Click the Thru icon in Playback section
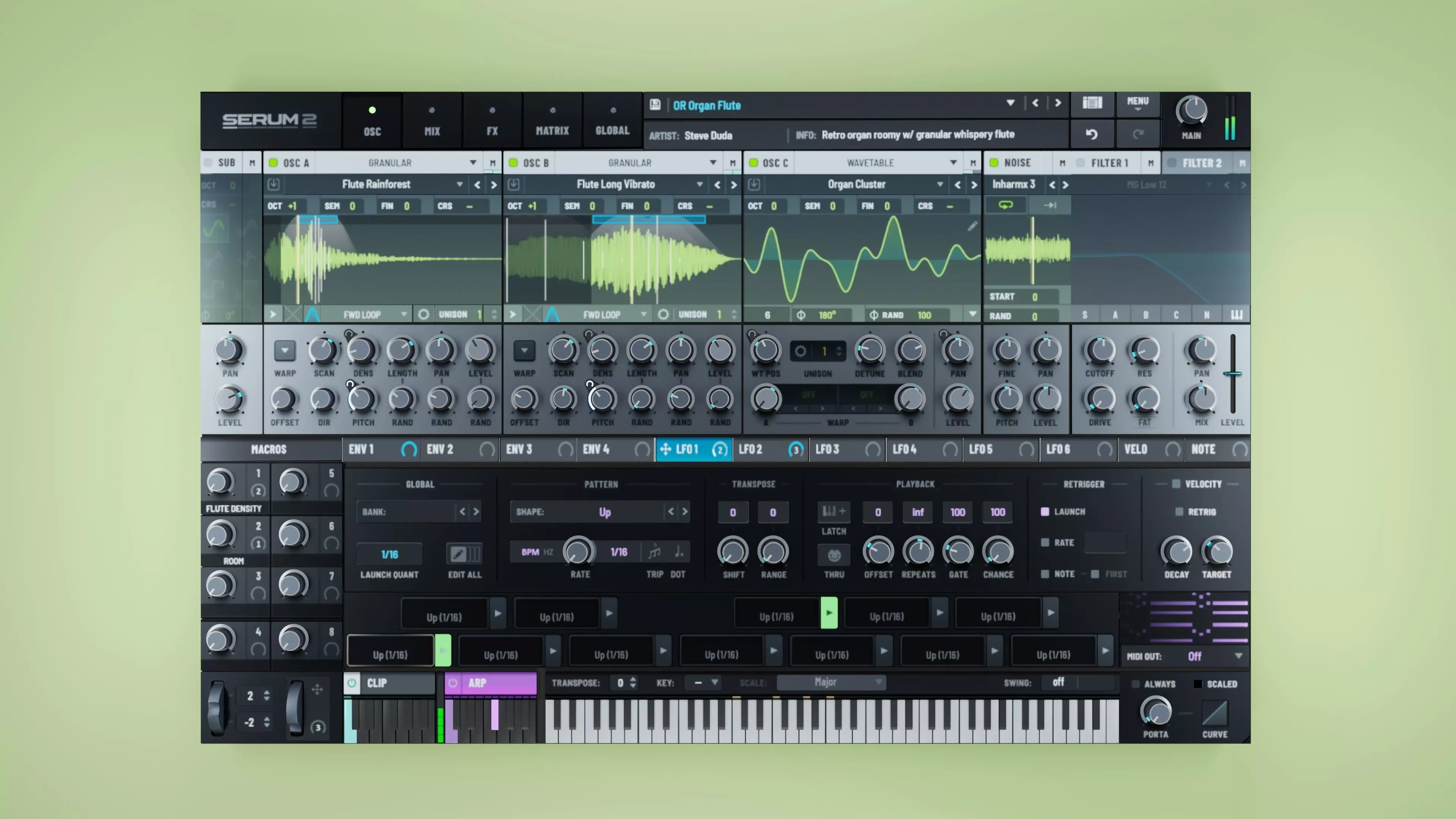Image resolution: width=1456 pixels, height=819 pixels. point(834,555)
